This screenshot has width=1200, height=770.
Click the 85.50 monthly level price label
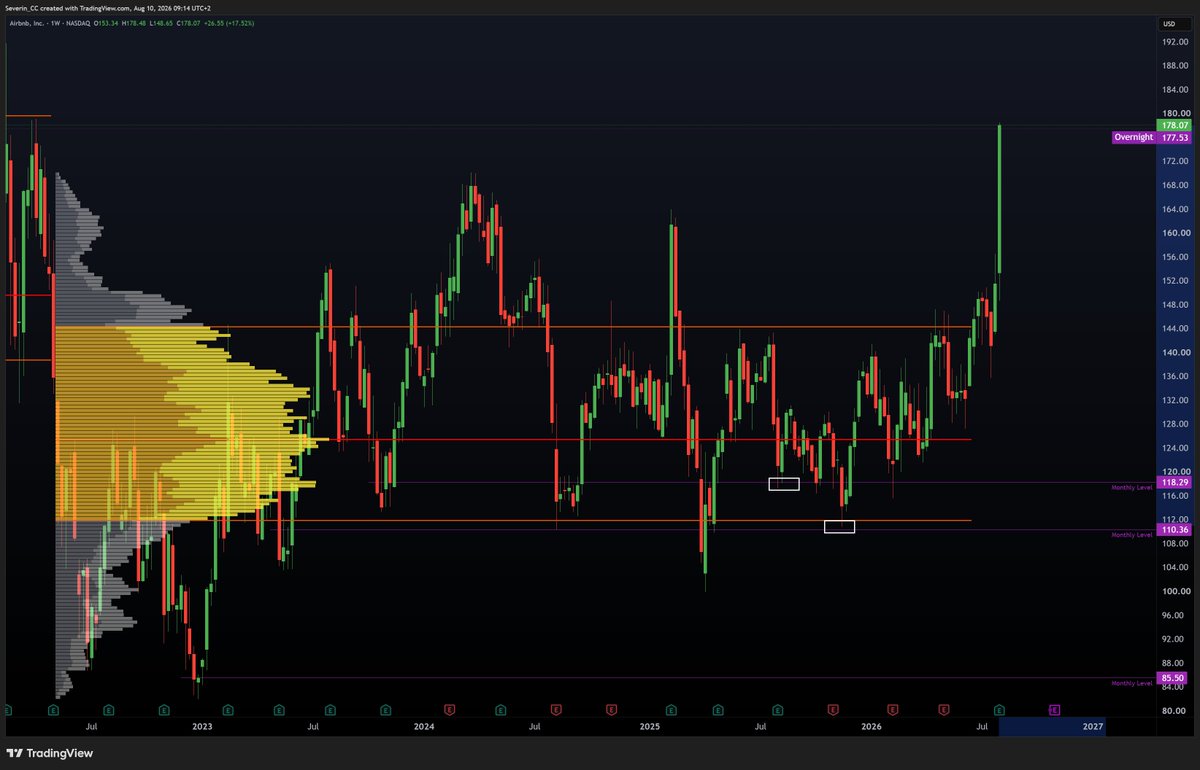point(1173,677)
